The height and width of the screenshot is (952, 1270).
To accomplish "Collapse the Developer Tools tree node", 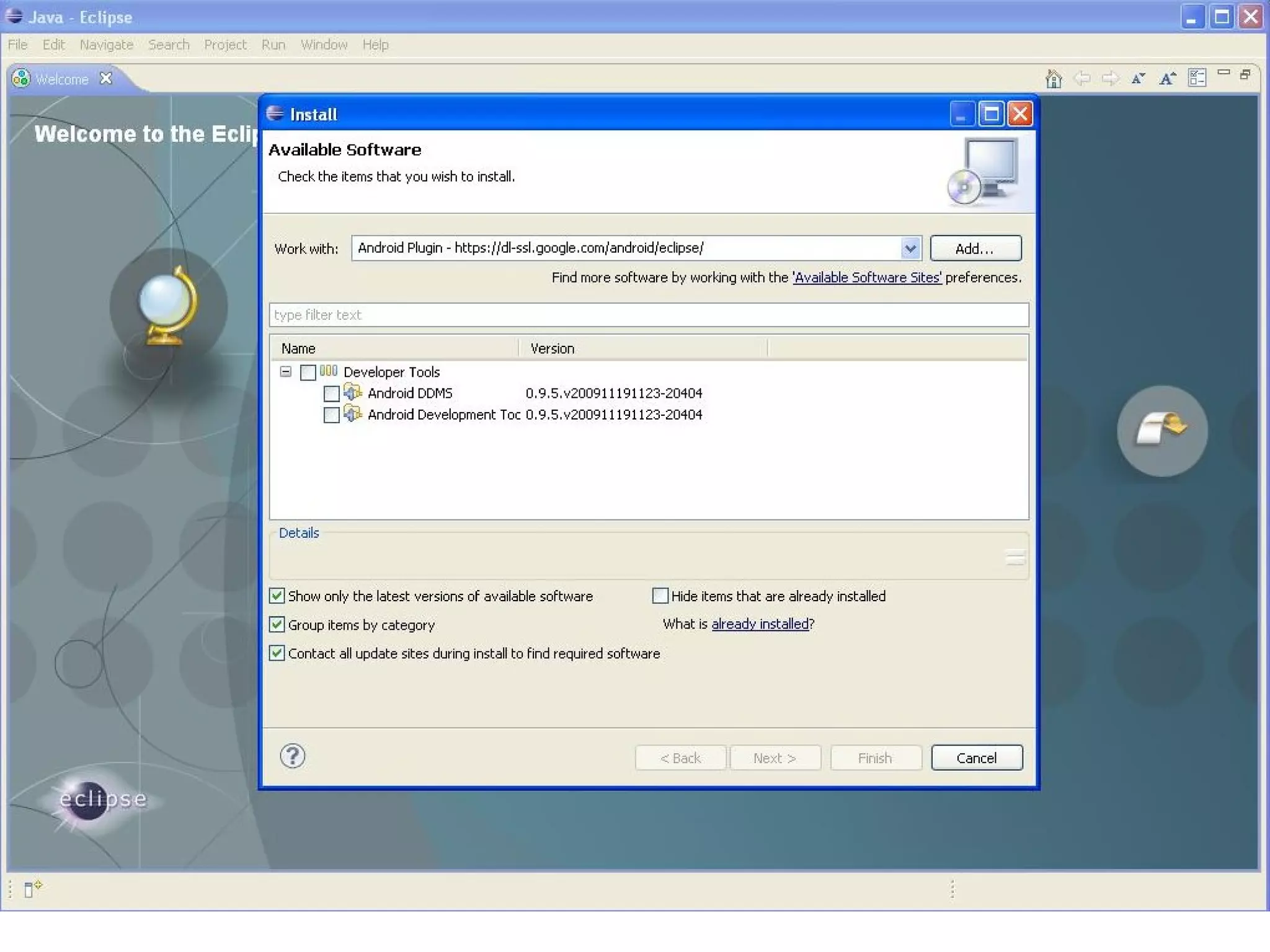I will 285,372.
